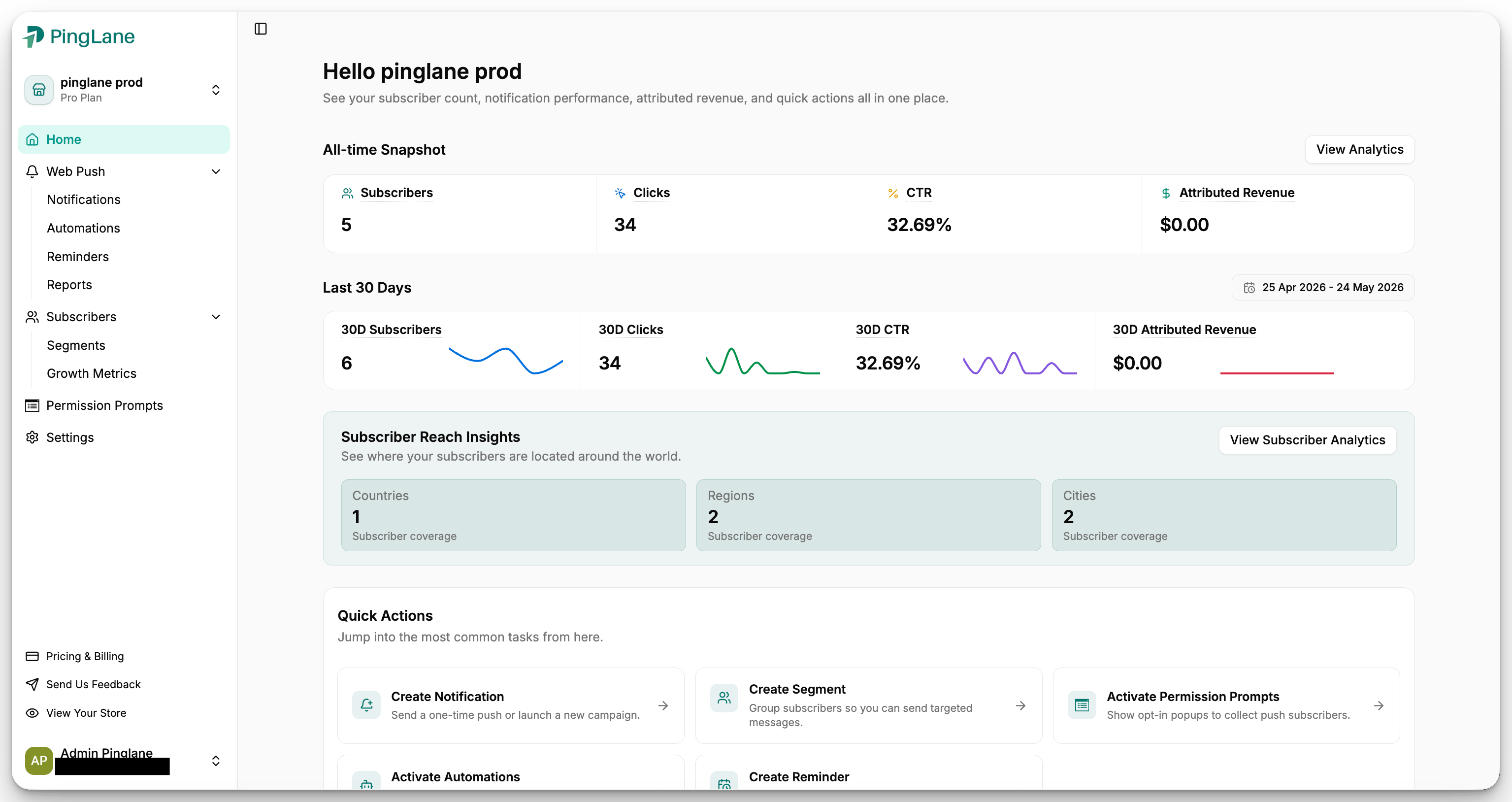Click the all-time CTR value 32.69%
This screenshot has height=802, width=1512.
coord(919,225)
